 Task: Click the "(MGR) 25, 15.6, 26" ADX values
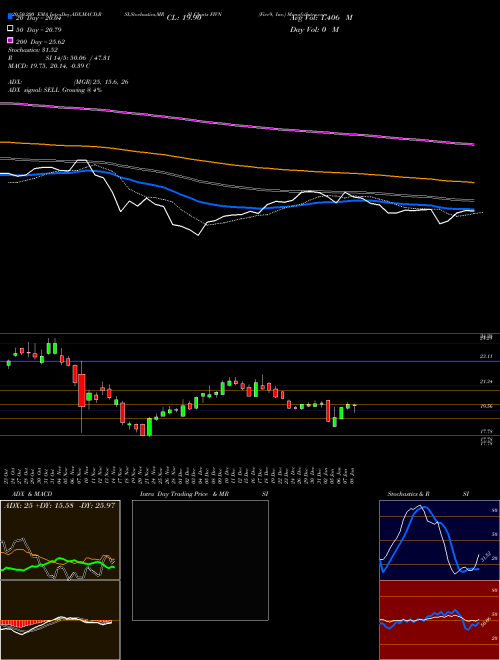click(x=101, y=82)
